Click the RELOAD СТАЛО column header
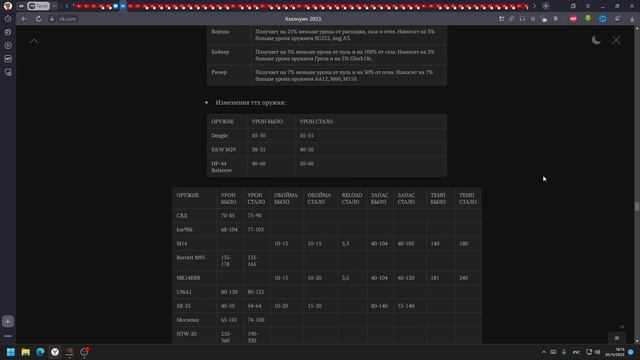 pyautogui.click(x=352, y=198)
